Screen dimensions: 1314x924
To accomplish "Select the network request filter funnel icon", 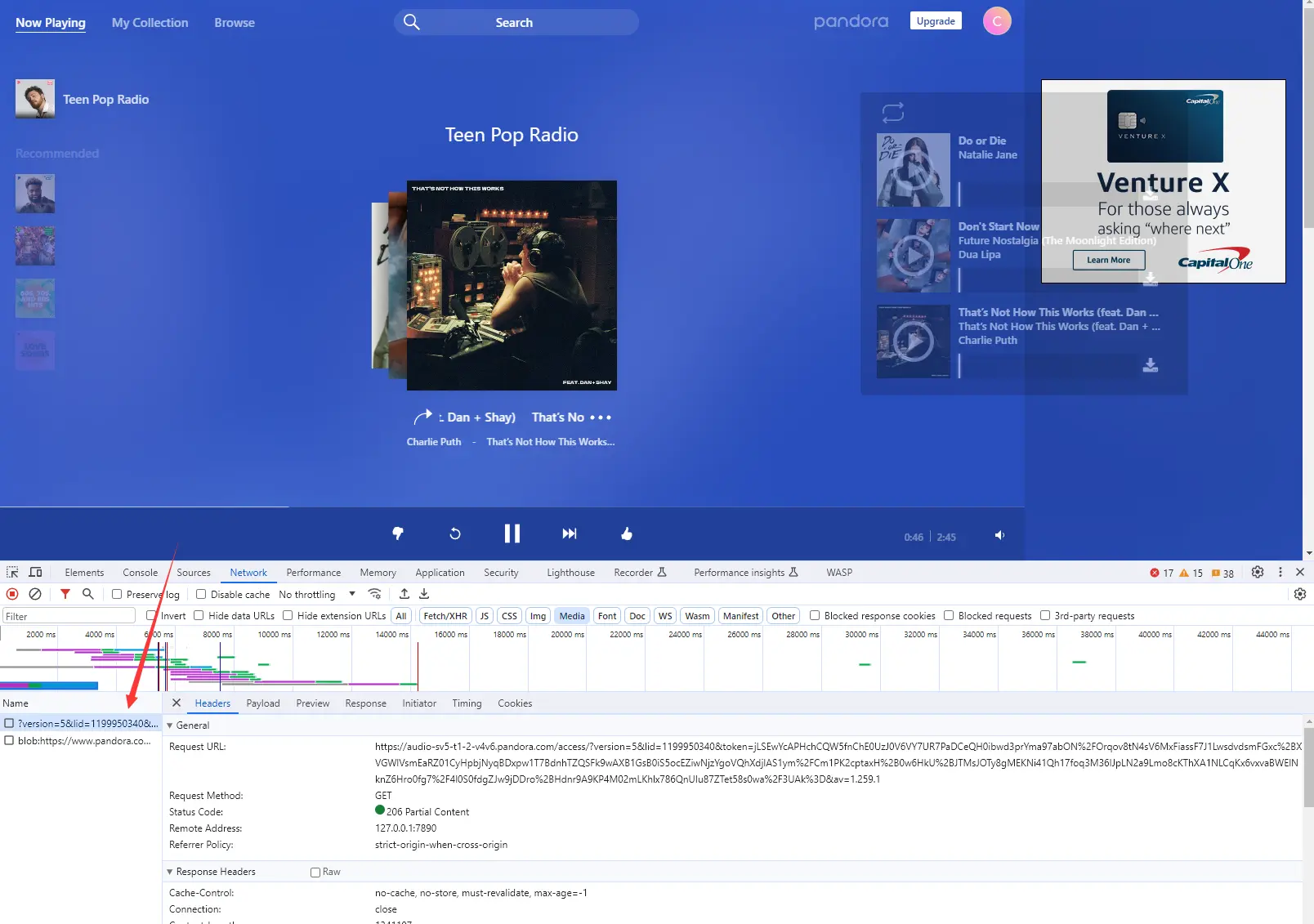I will 65,594.
